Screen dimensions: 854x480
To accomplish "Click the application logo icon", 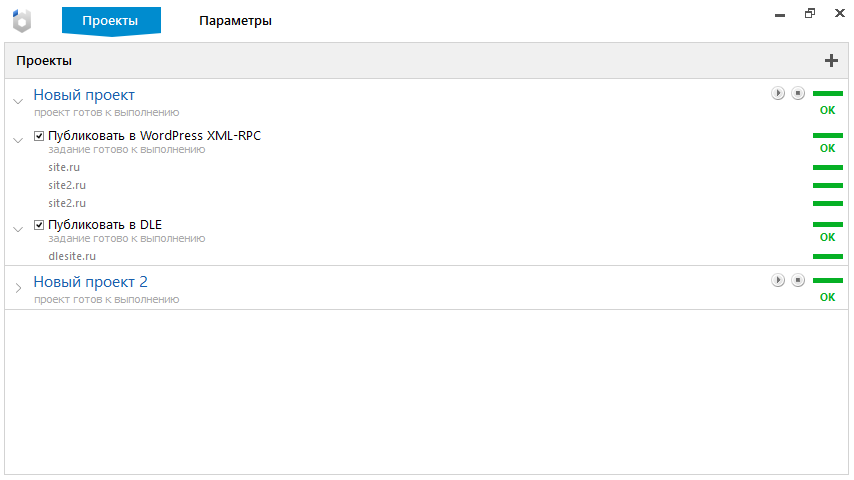I will pyautogui.click(x=22, y=21).
